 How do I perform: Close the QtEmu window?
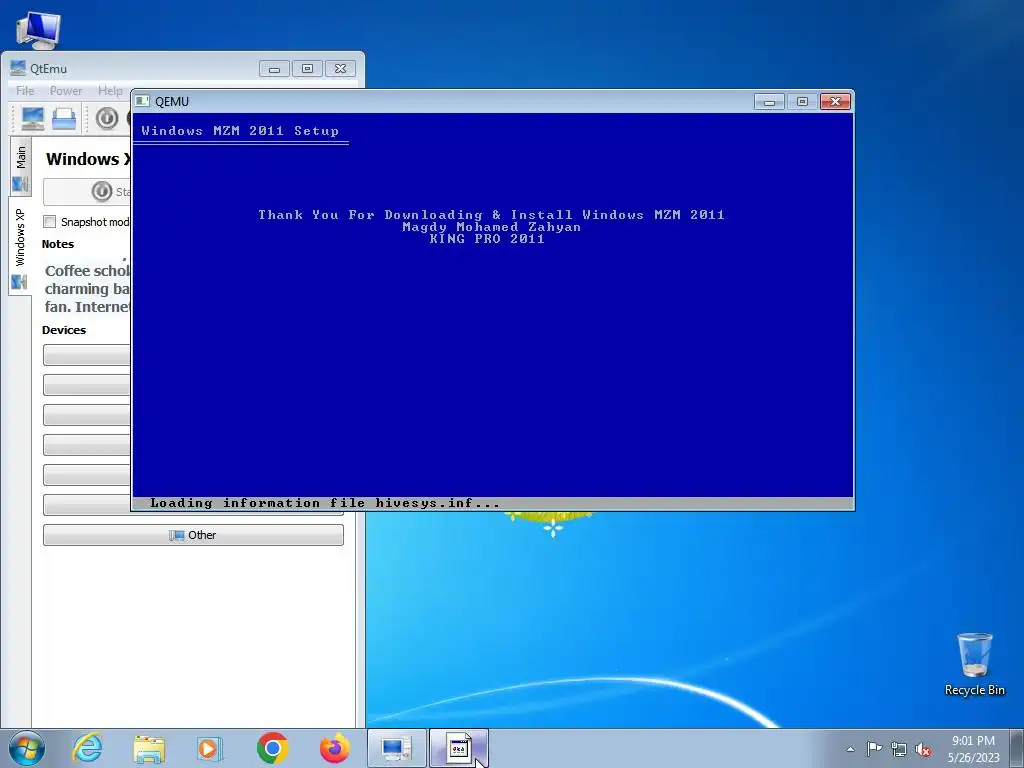[x=340, y=69]
